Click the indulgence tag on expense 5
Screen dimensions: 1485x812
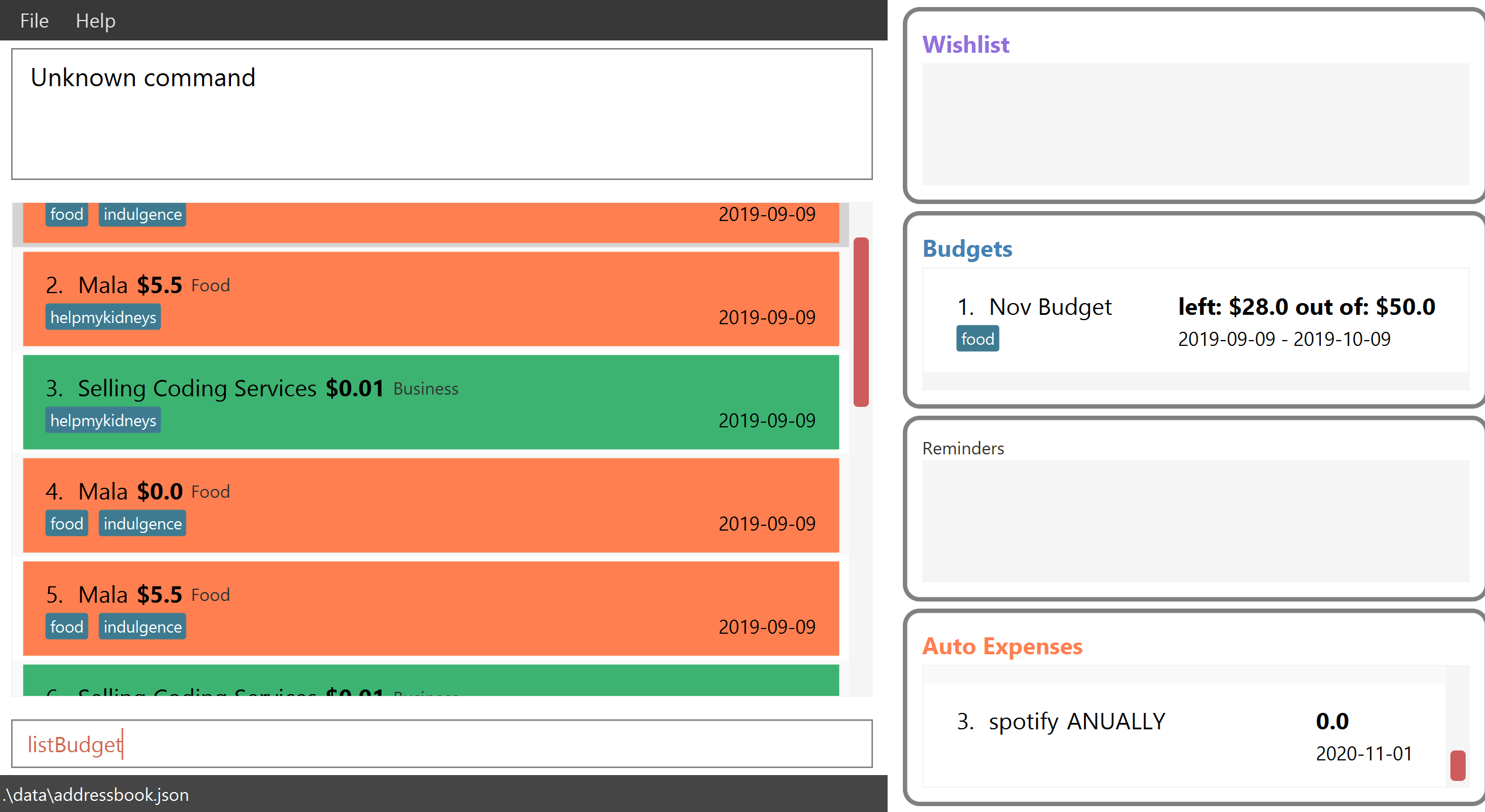tap(142, 627)
